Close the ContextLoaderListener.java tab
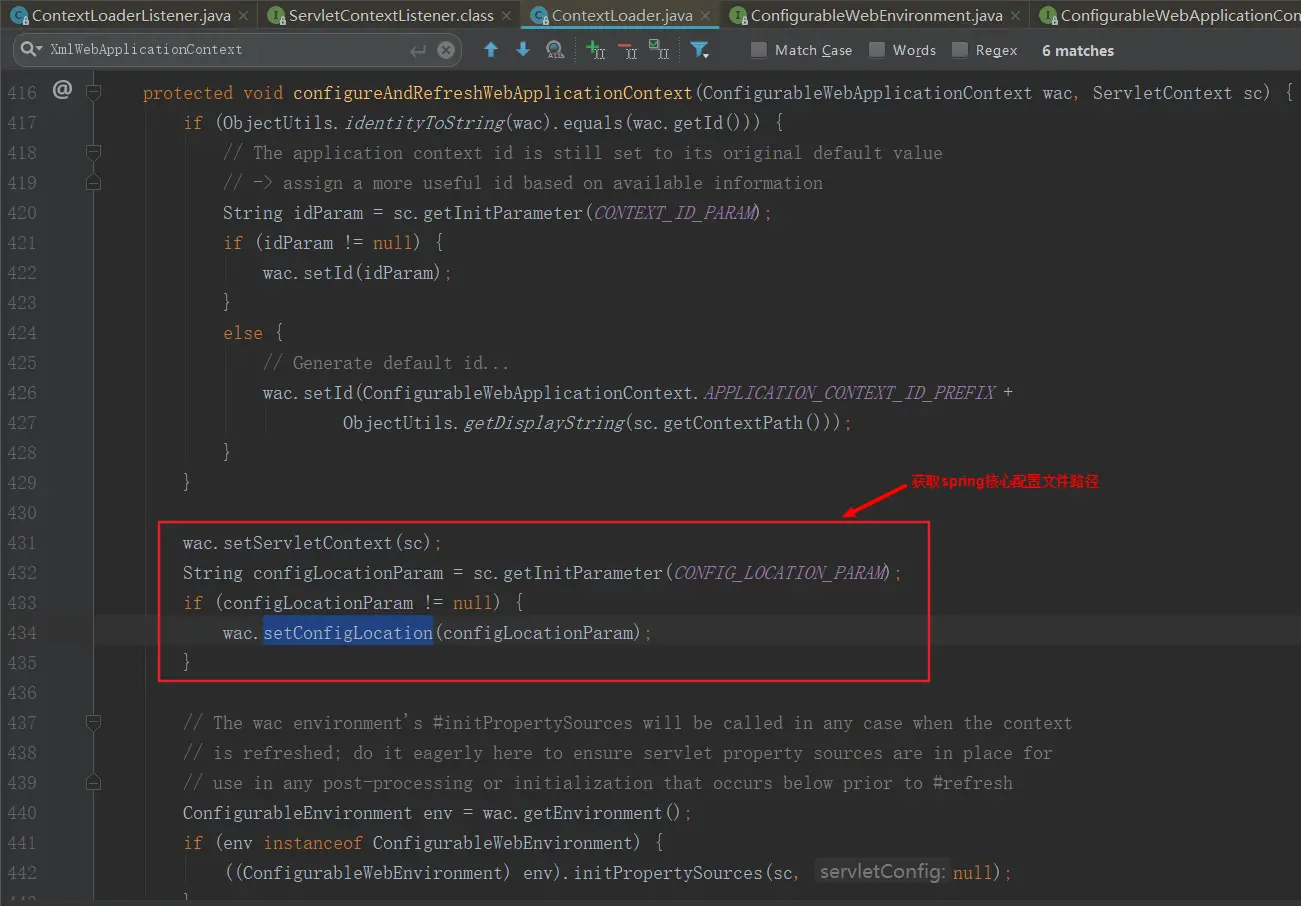The height and width of the screenshot is (906, 1301). [x=244, y=16]
